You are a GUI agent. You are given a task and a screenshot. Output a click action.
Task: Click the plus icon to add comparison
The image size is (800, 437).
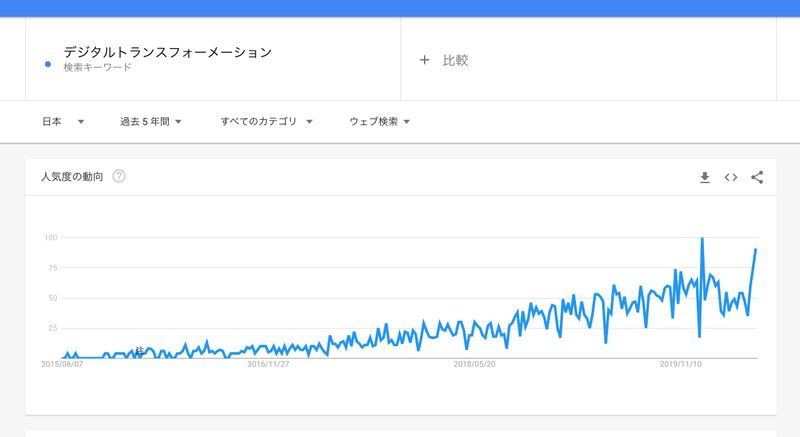coord(424,60)
